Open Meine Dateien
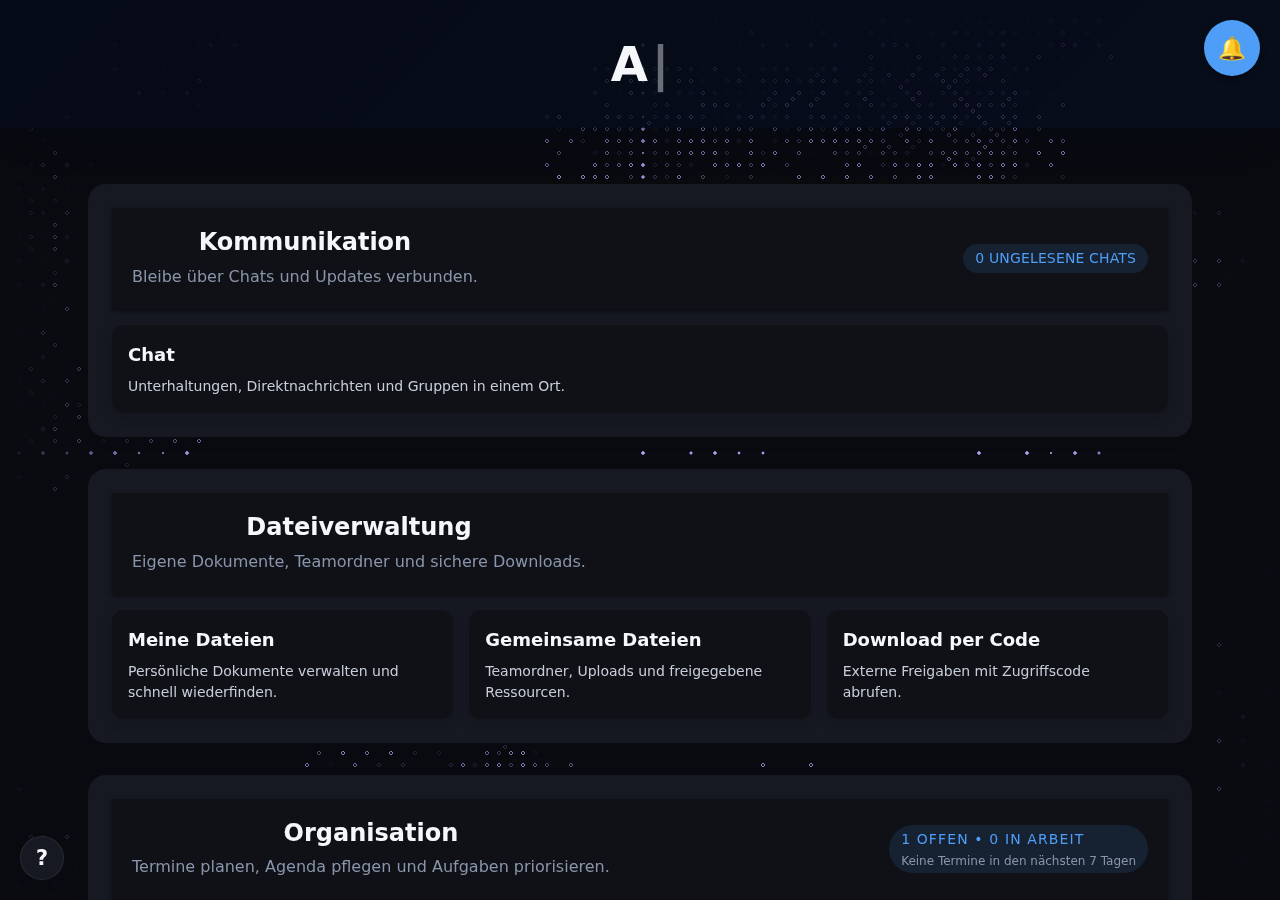The height and width of the screenshot is (900, 1280). point(282,664)
